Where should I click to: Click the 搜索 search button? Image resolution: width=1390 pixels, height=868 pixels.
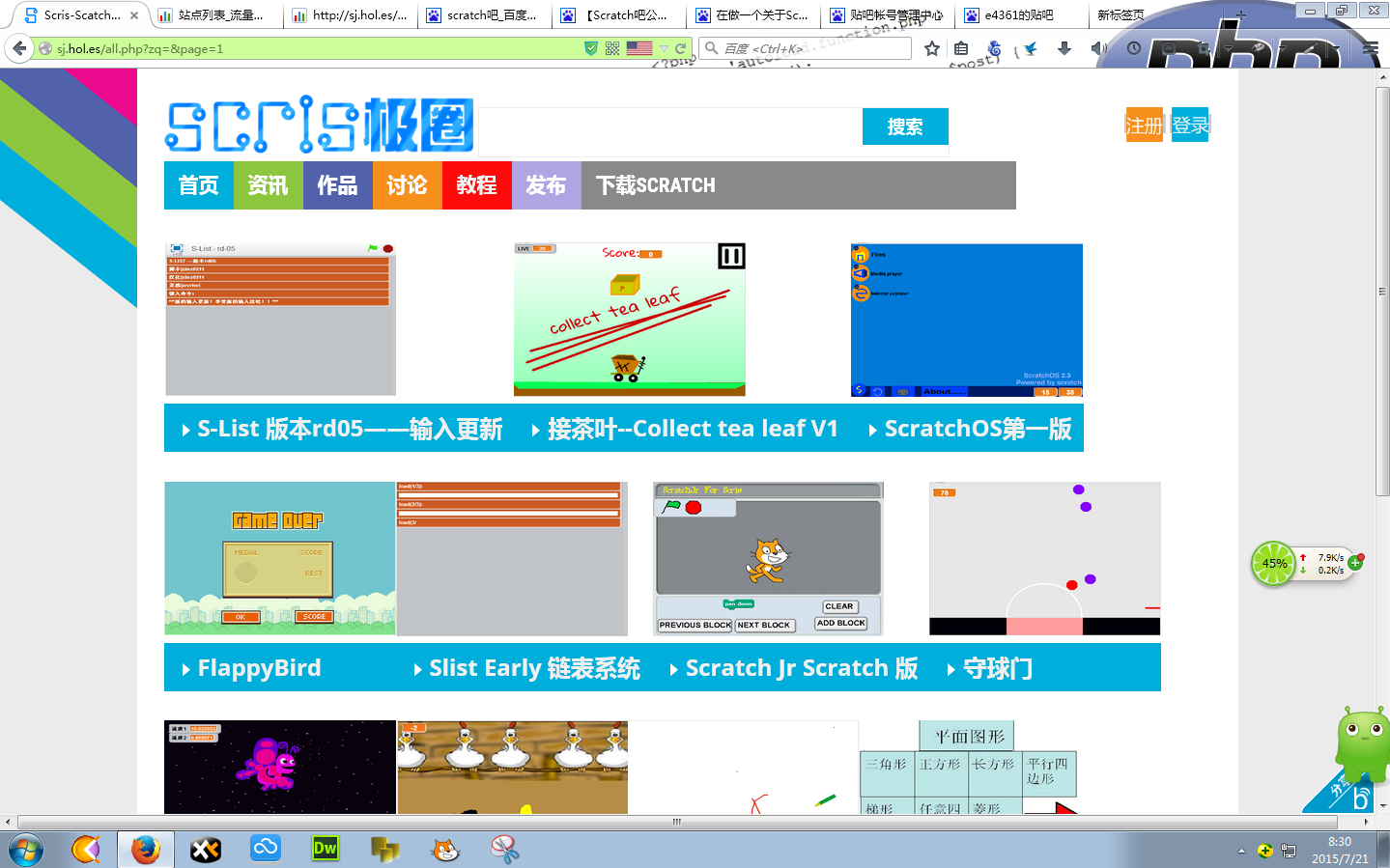[x=905, y=126]
